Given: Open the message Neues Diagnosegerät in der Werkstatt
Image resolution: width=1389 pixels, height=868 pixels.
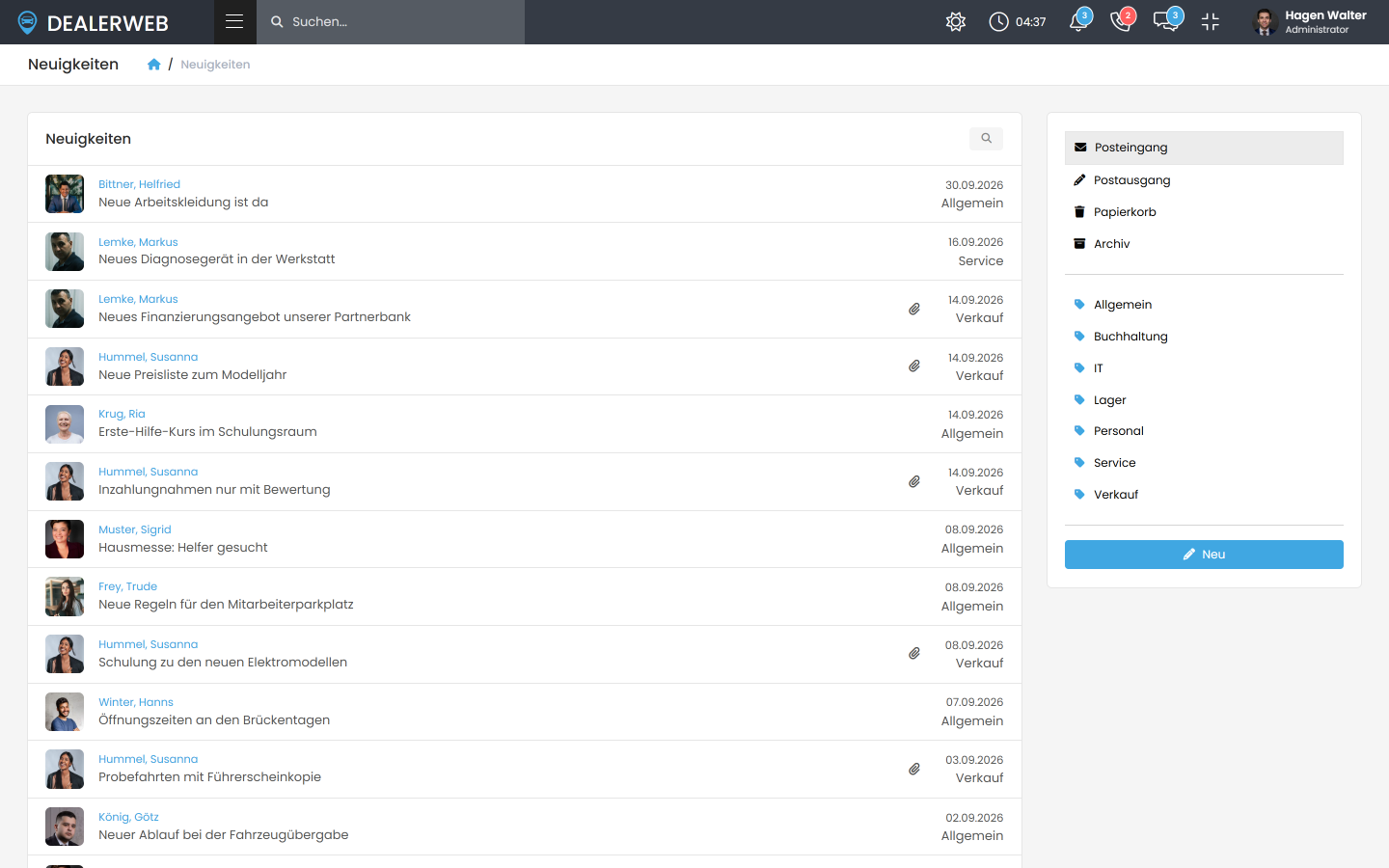Looking at the screenshot, I should pos(217,259).
